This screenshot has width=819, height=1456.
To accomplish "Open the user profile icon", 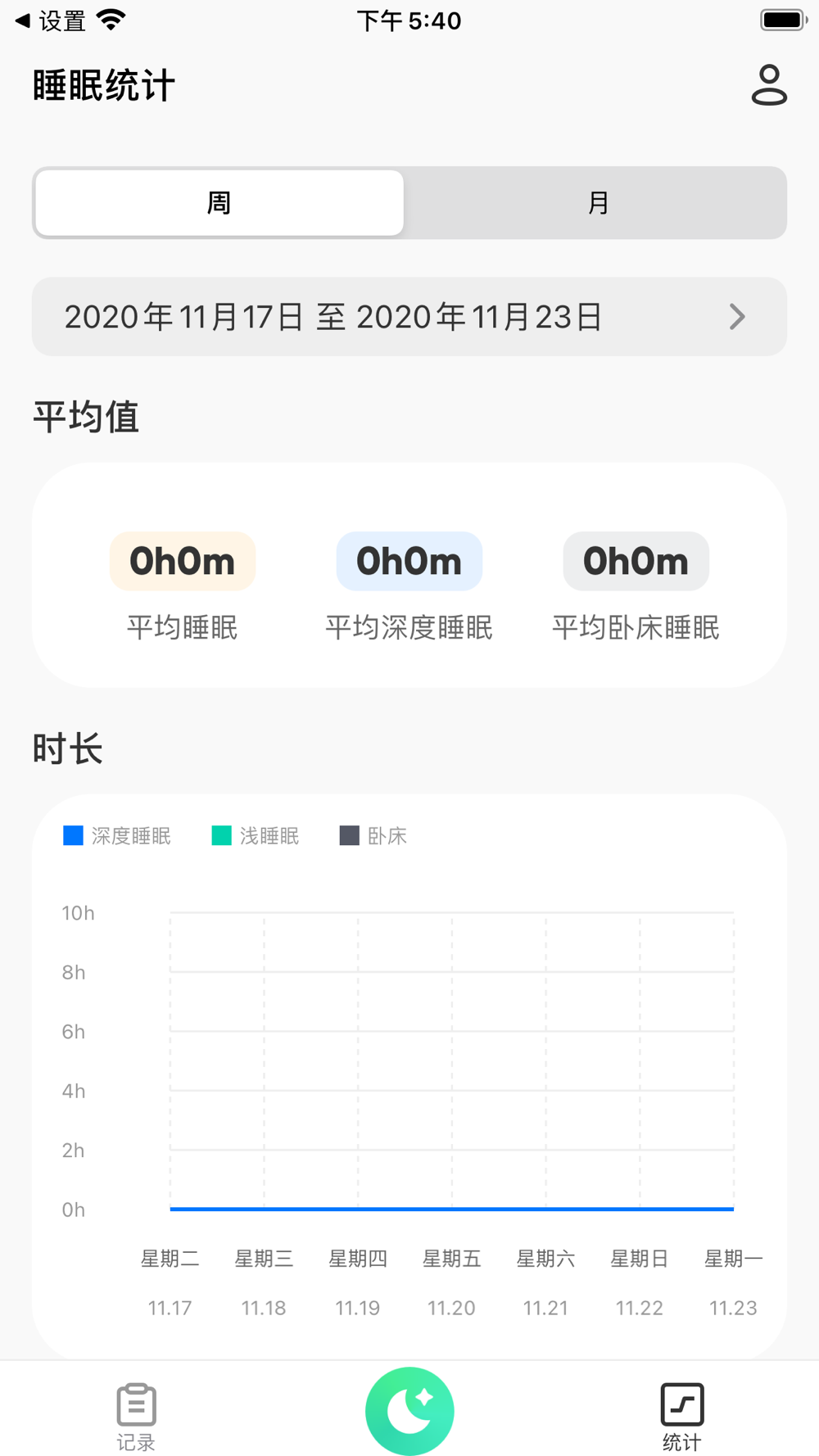I will 769,85.
